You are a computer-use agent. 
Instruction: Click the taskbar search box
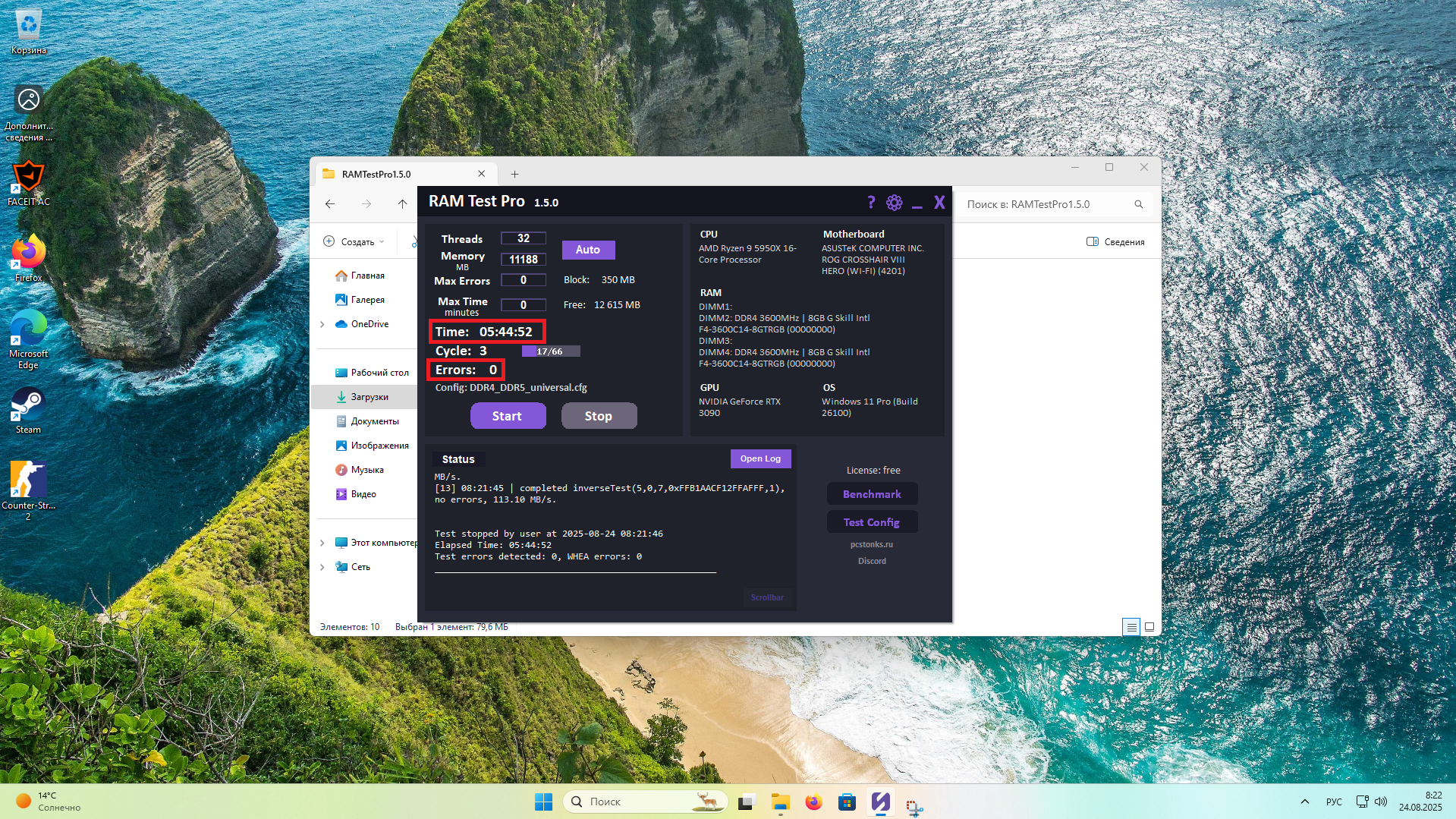(645, 802)
